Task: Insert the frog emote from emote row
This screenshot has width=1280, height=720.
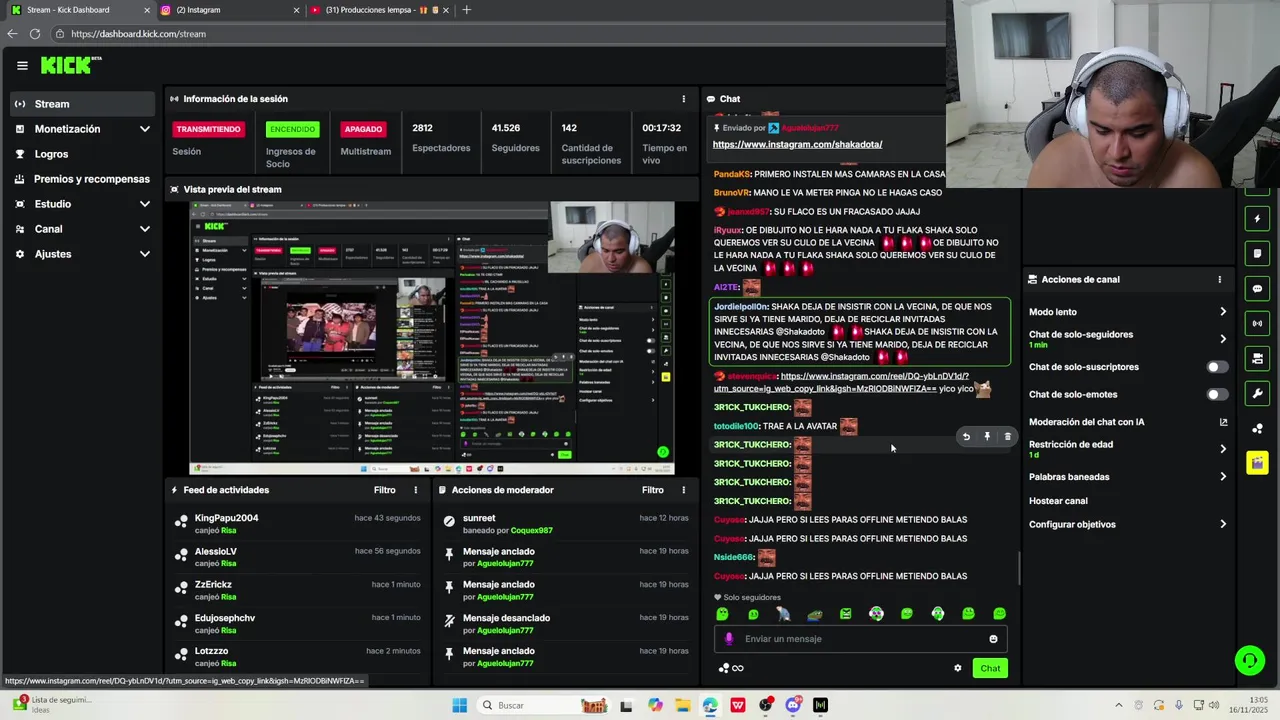Action: tap(815, 614)
